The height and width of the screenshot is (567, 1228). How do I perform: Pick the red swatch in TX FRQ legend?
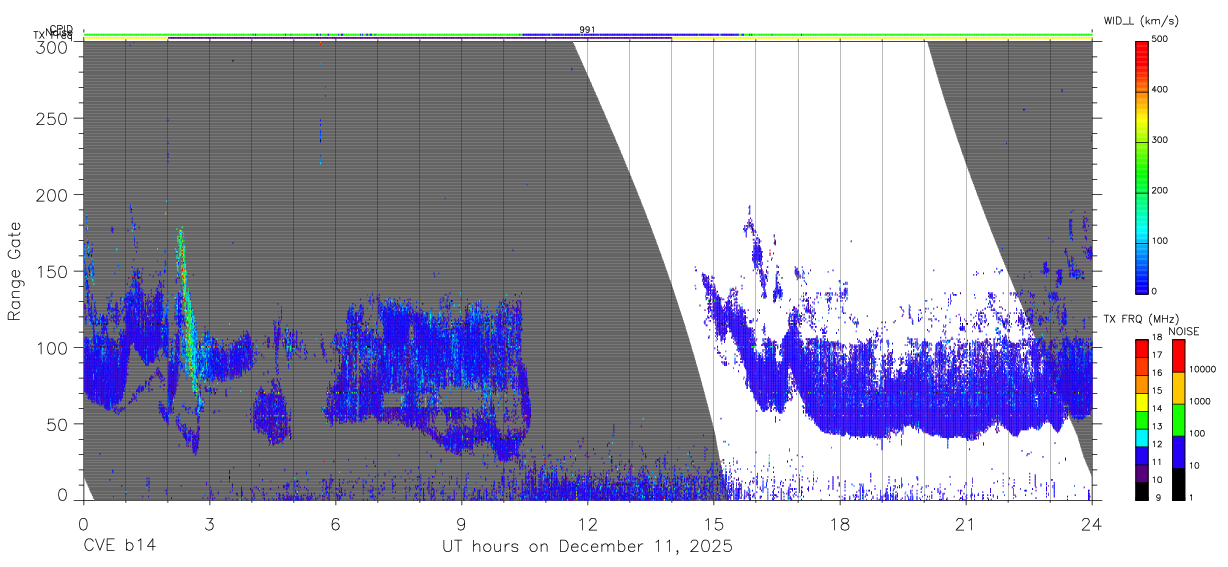[x=1141, y=348]
